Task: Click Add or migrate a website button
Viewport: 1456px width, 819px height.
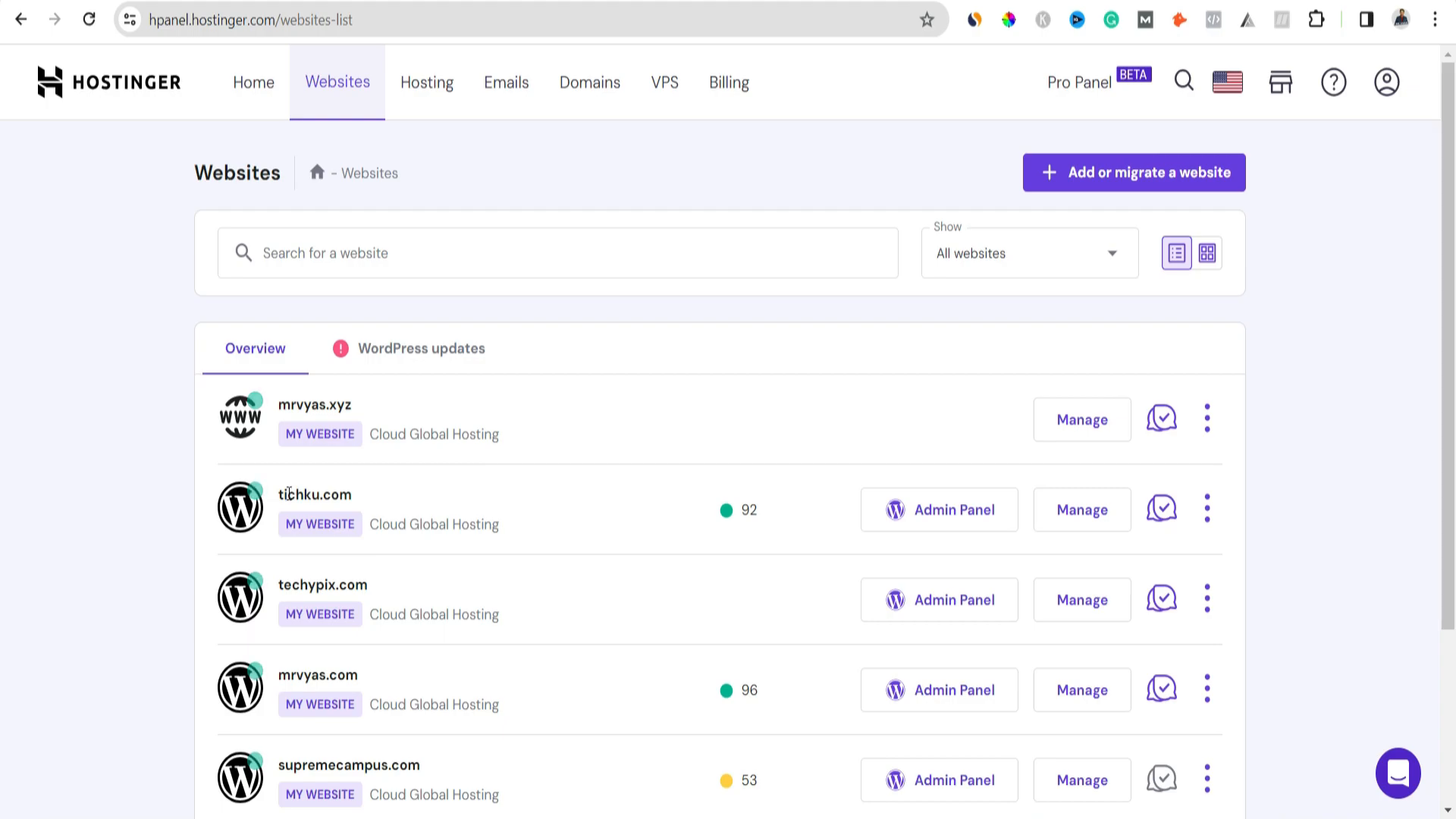Action: (1134, 172)
